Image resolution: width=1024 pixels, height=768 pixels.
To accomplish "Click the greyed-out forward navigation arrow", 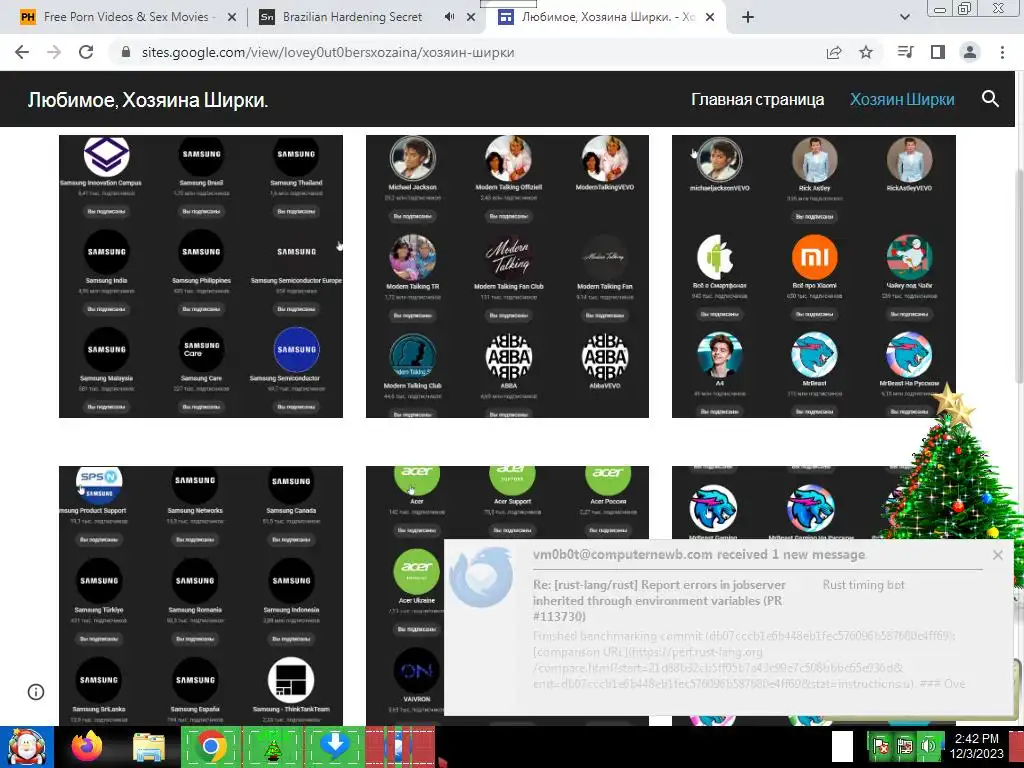I will pyautogui.click(x=54, y=52).
